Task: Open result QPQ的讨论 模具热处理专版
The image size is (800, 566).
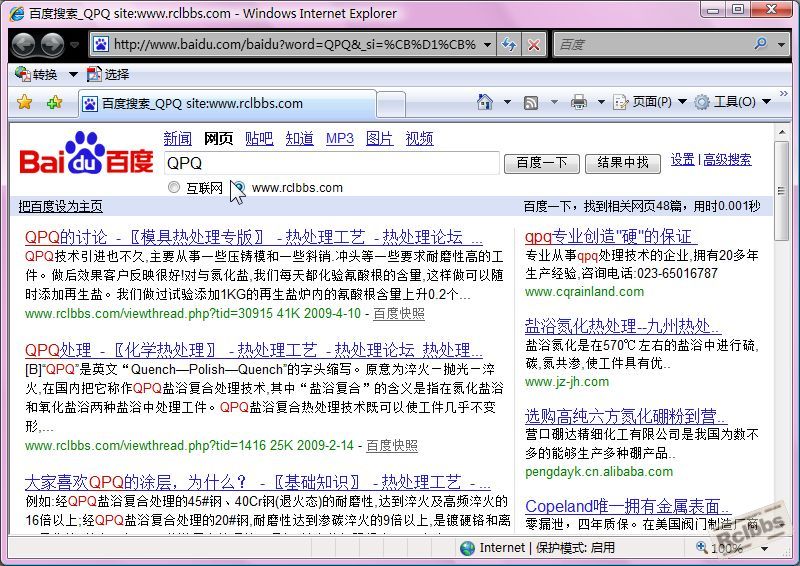Action: (x=254, y=237)
